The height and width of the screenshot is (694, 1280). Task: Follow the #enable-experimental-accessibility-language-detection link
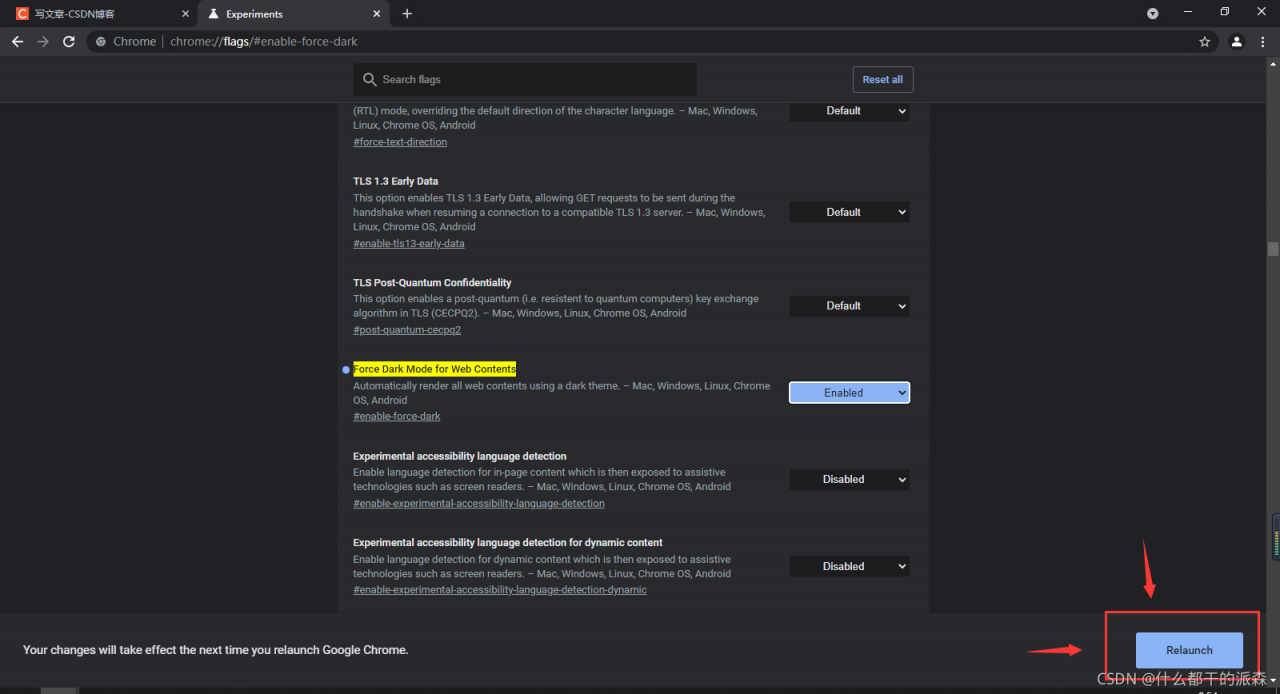coord(479,503)
